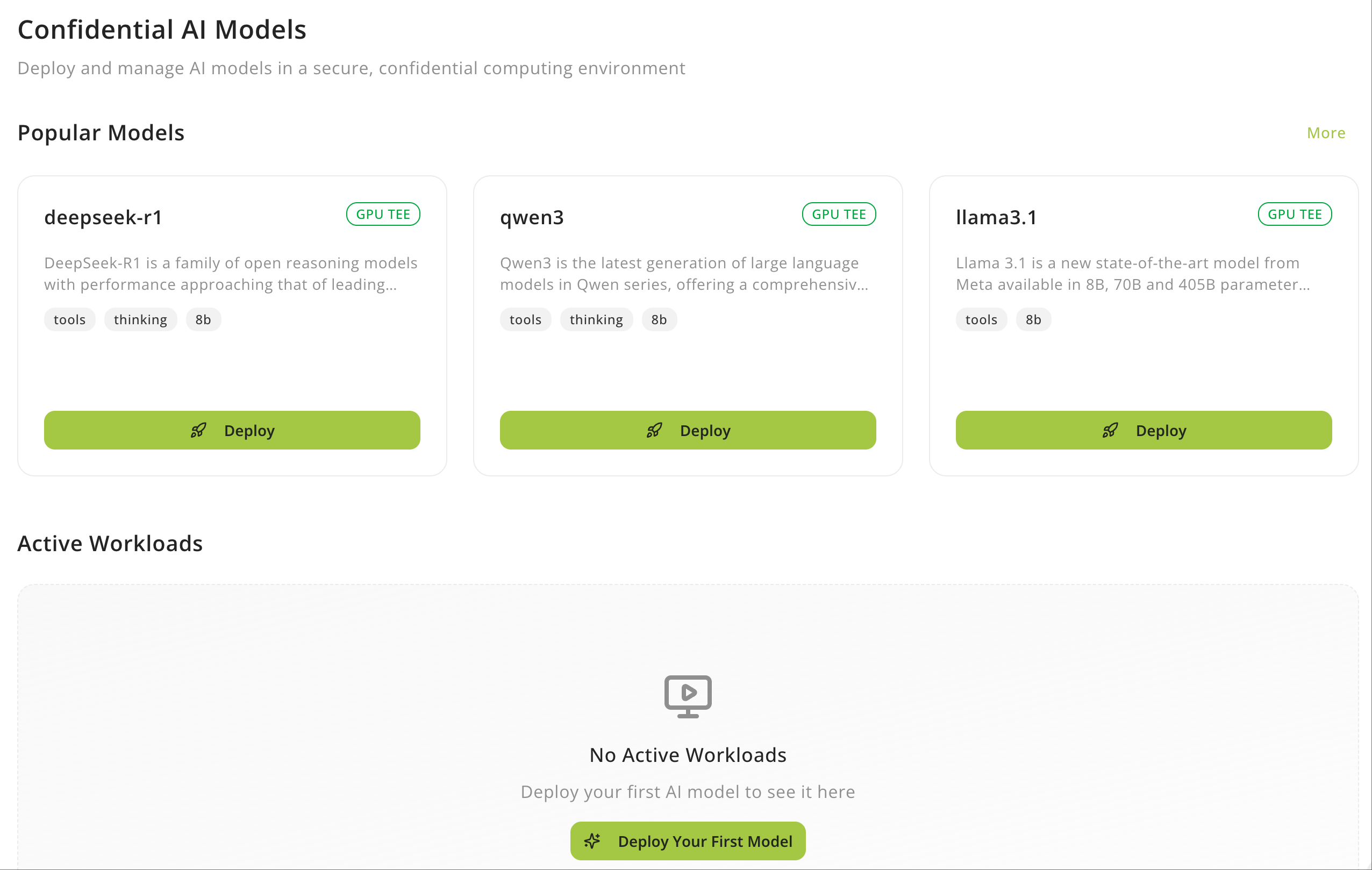Deploy the llama3.1 model
The height and width of the screenshot is (870, 1372).
click(x=1144, y=430)
